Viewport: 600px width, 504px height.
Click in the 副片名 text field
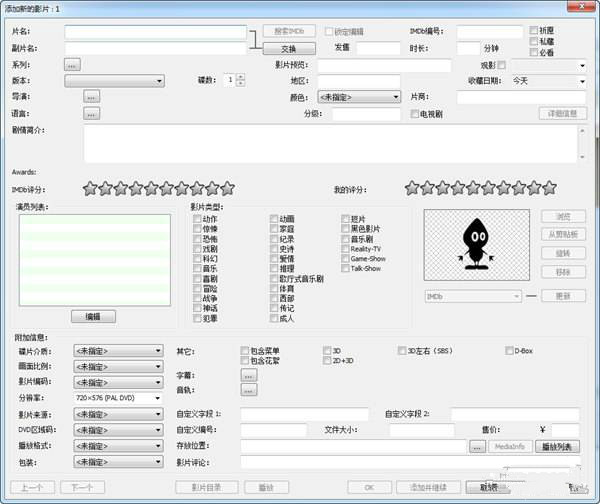(155, 49)
